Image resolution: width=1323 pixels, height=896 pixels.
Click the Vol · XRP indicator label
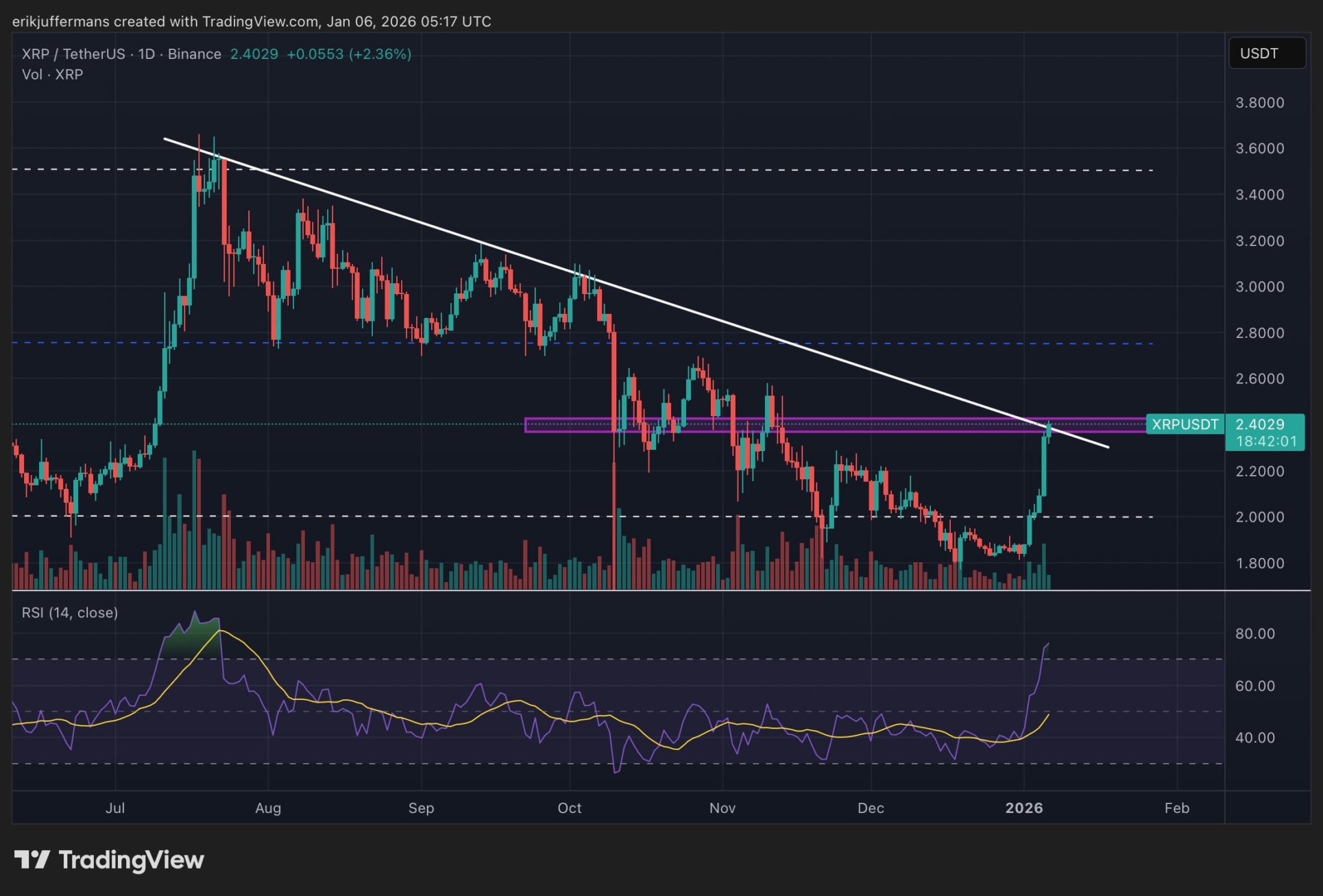point(52,75)
